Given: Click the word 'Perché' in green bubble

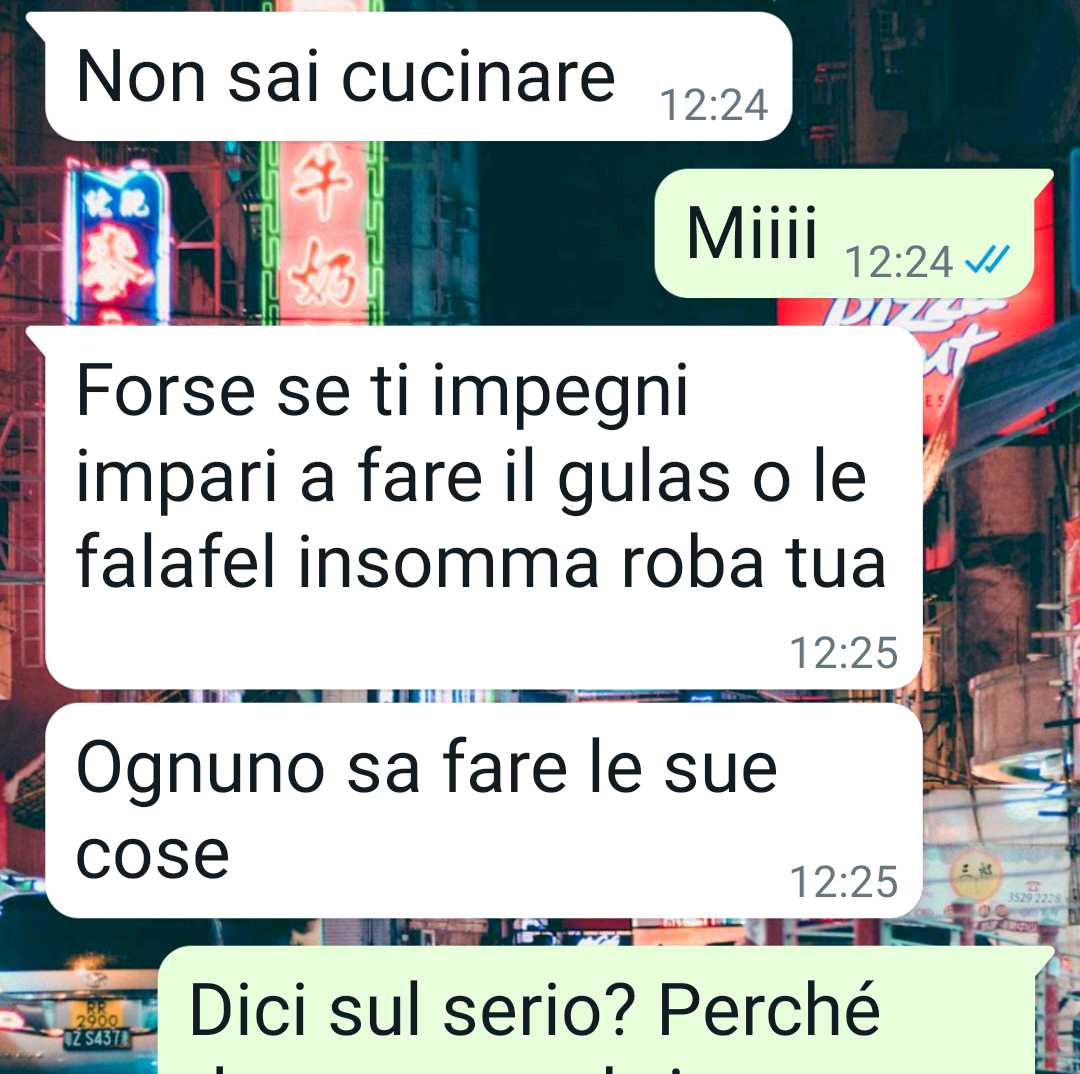Looking at the screenshot, I should pyautogui.click(x=769, y=1009).
